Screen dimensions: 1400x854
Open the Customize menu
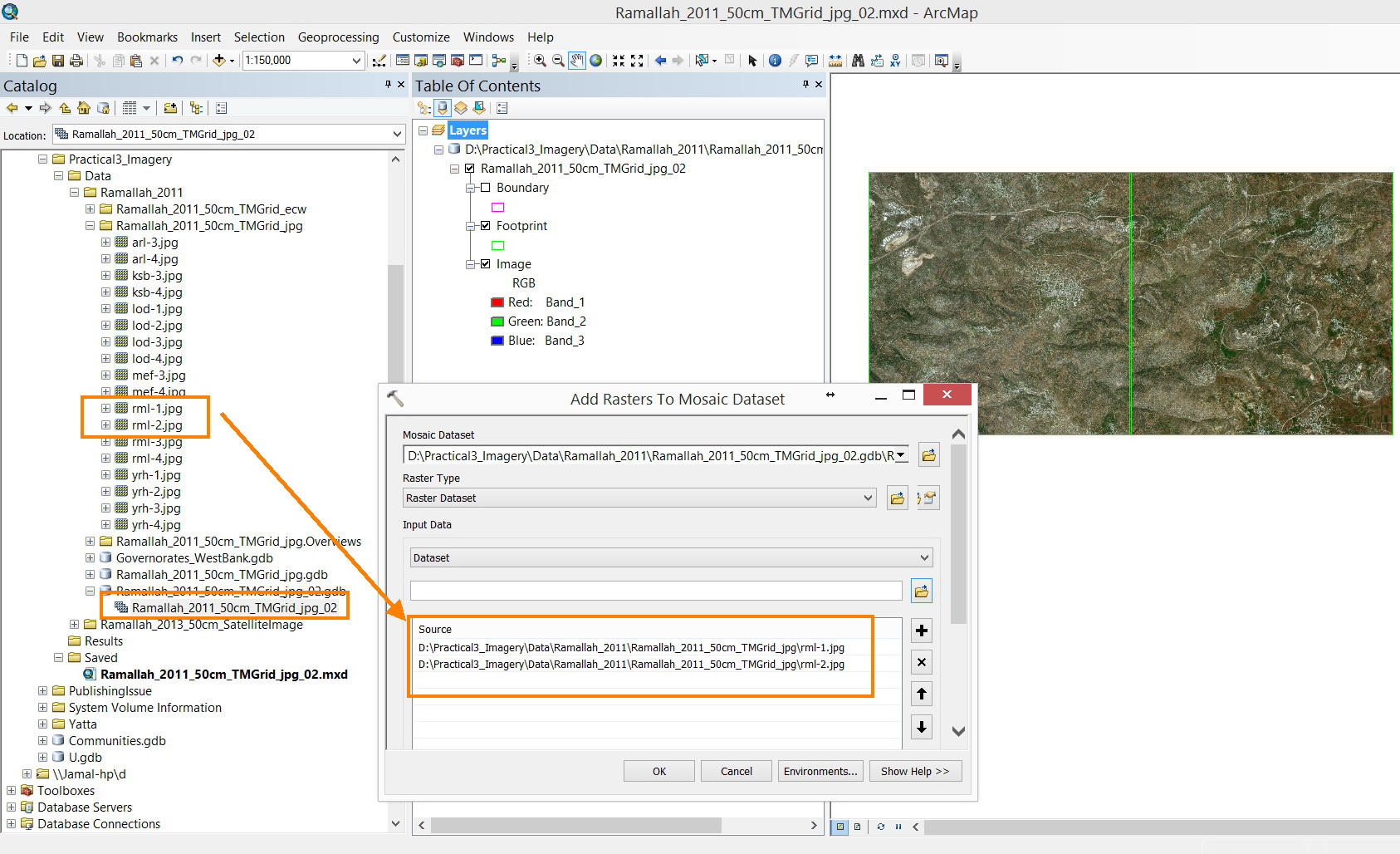421,37
